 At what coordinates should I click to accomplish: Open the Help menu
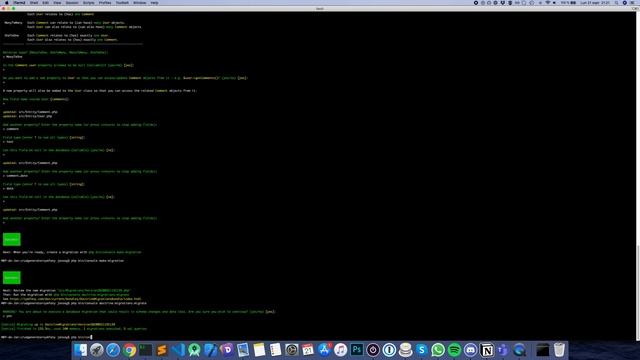coord(154,2)
